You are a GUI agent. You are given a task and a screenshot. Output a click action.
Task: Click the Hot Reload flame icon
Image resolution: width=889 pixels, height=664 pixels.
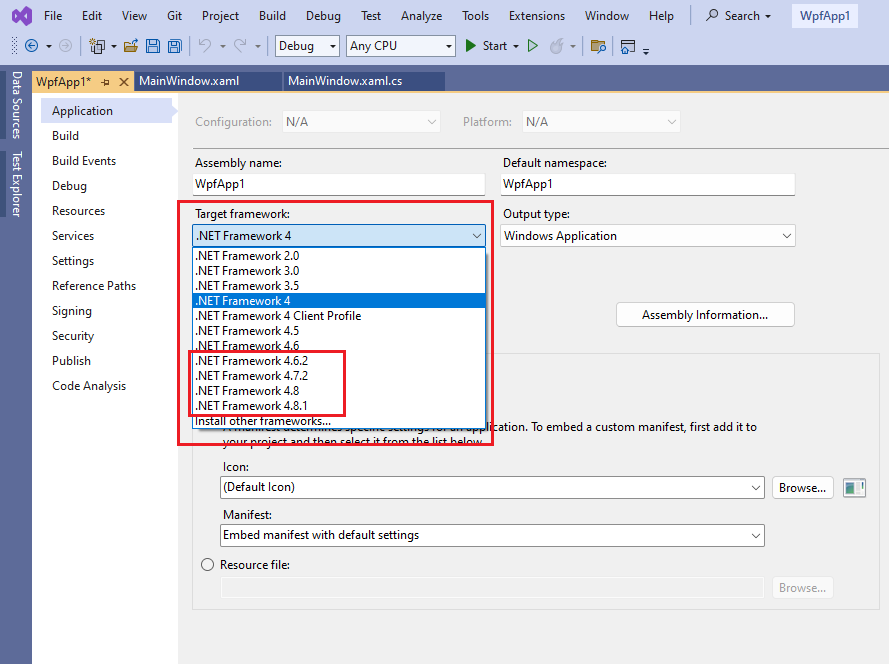tap(556, 46)
